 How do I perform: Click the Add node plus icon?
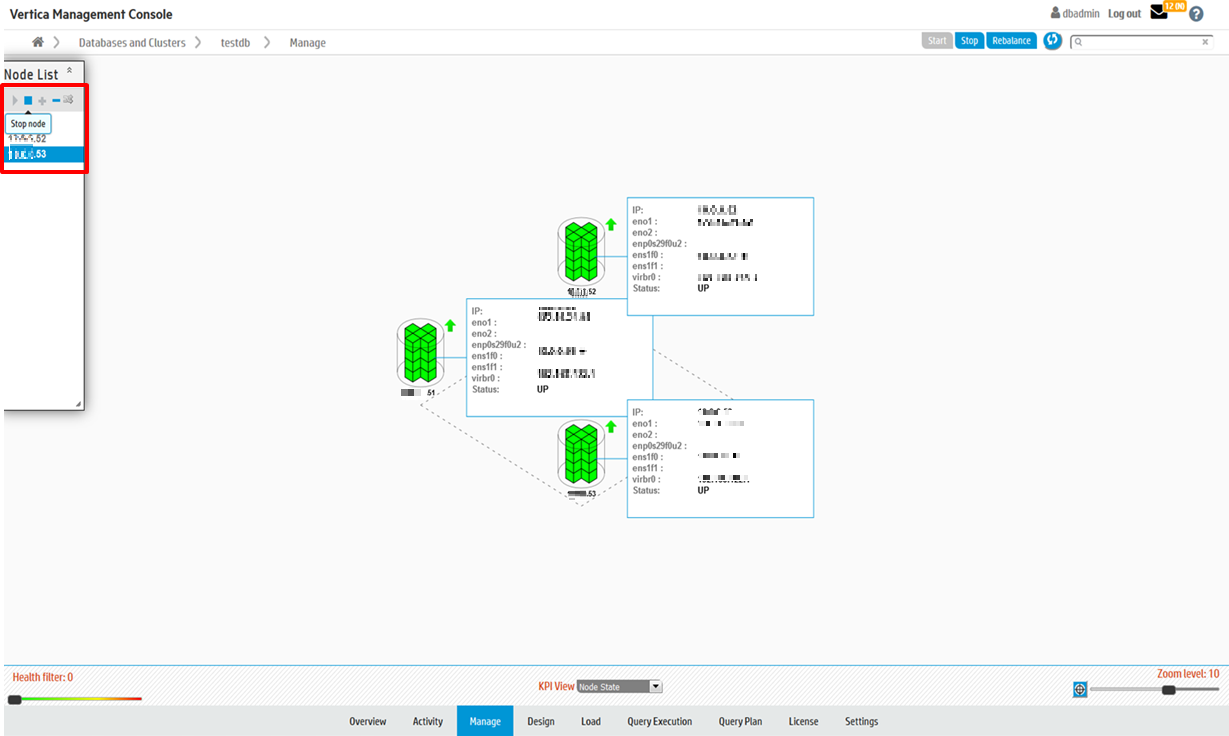(x=42, y=100)
